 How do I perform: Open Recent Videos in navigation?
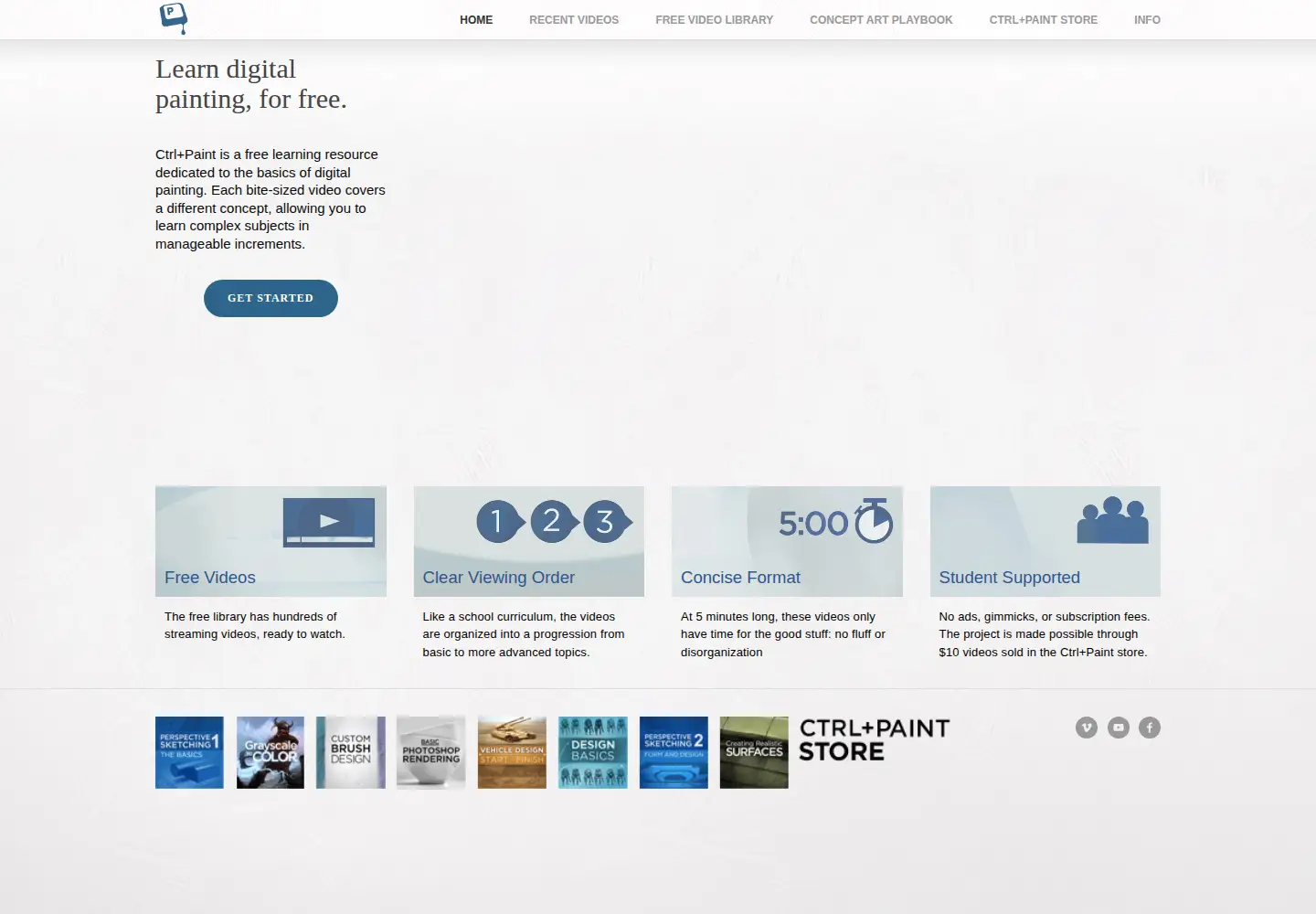click(x=574, y=20)
